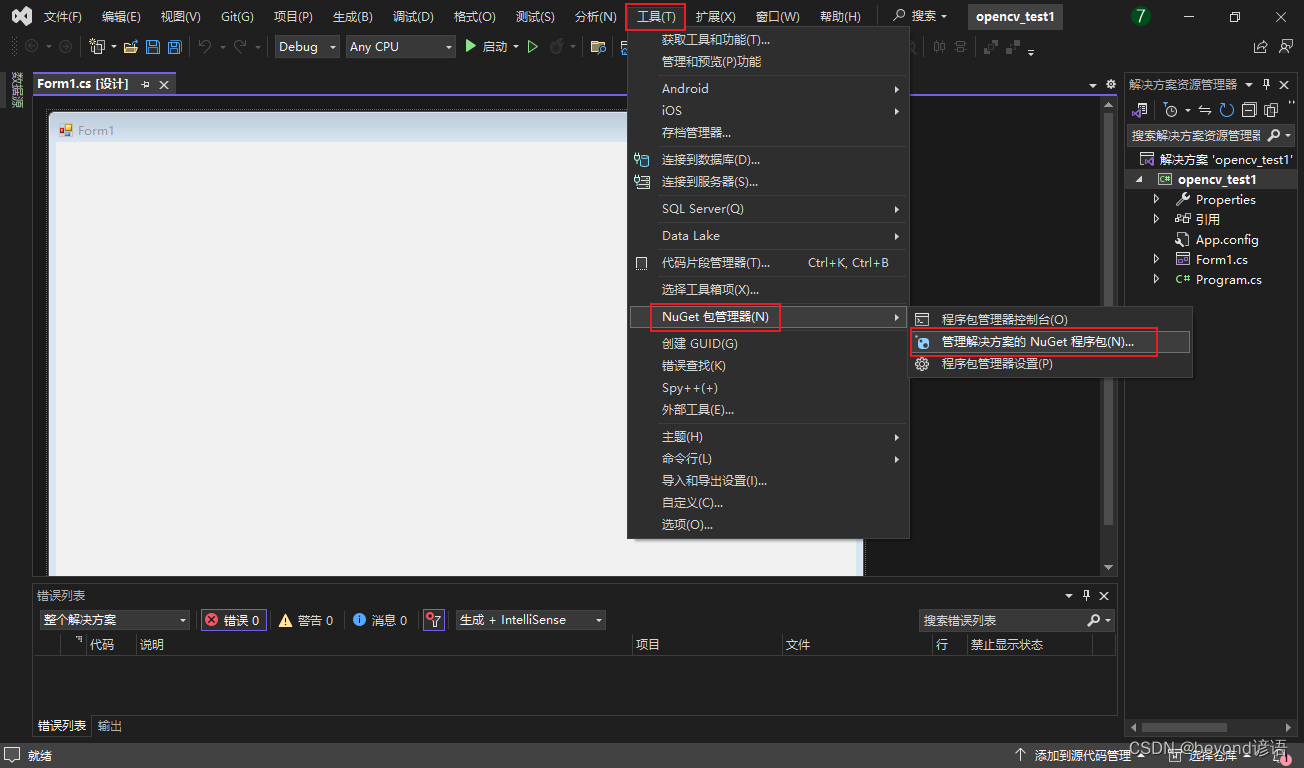Image resolution: width=1304 pixels, height=768 pixels.
Task: Click the Center Horizontally layout icon
Action: pyautogui.click(x=939, y=47)
